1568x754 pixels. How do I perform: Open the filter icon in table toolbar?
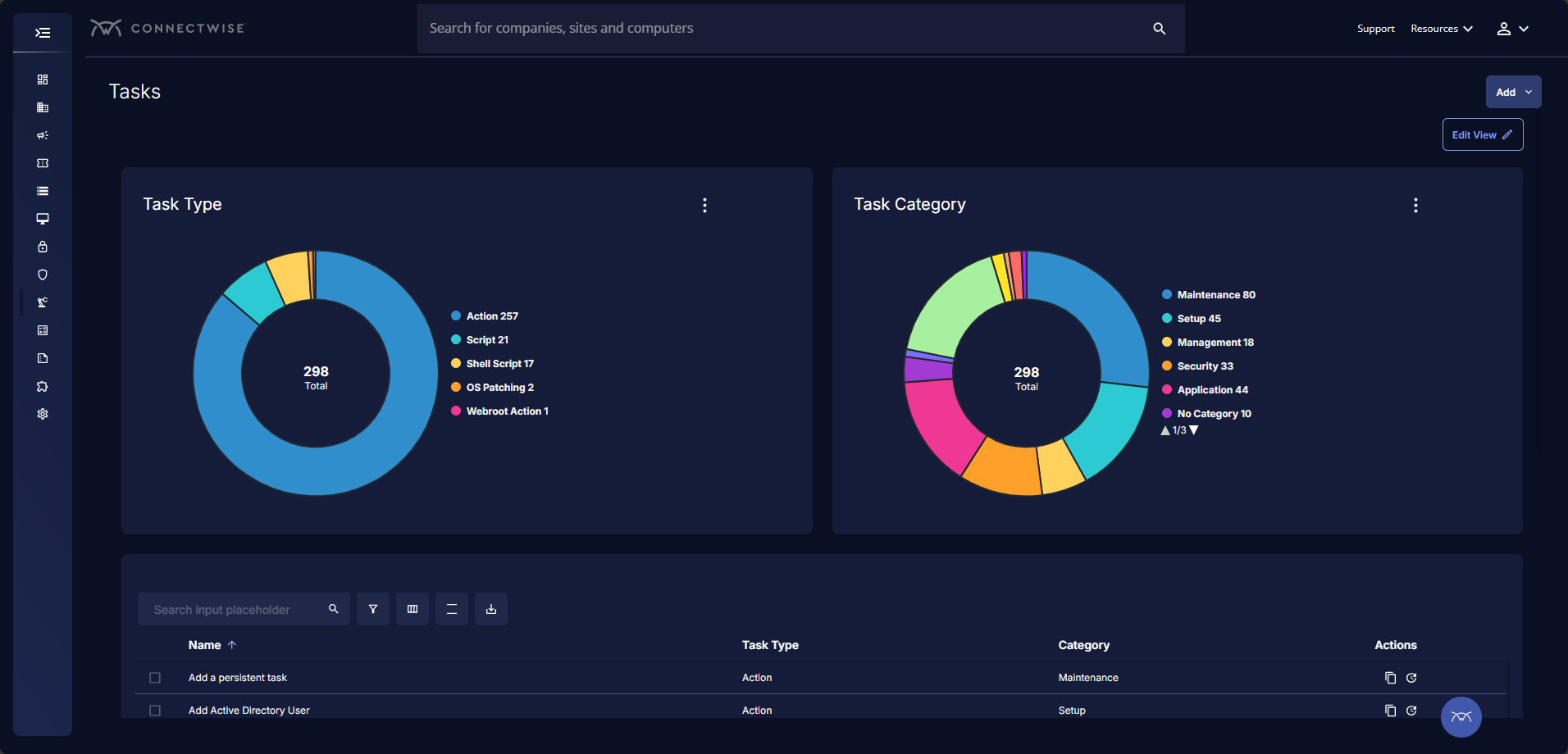tap(373, 609)
